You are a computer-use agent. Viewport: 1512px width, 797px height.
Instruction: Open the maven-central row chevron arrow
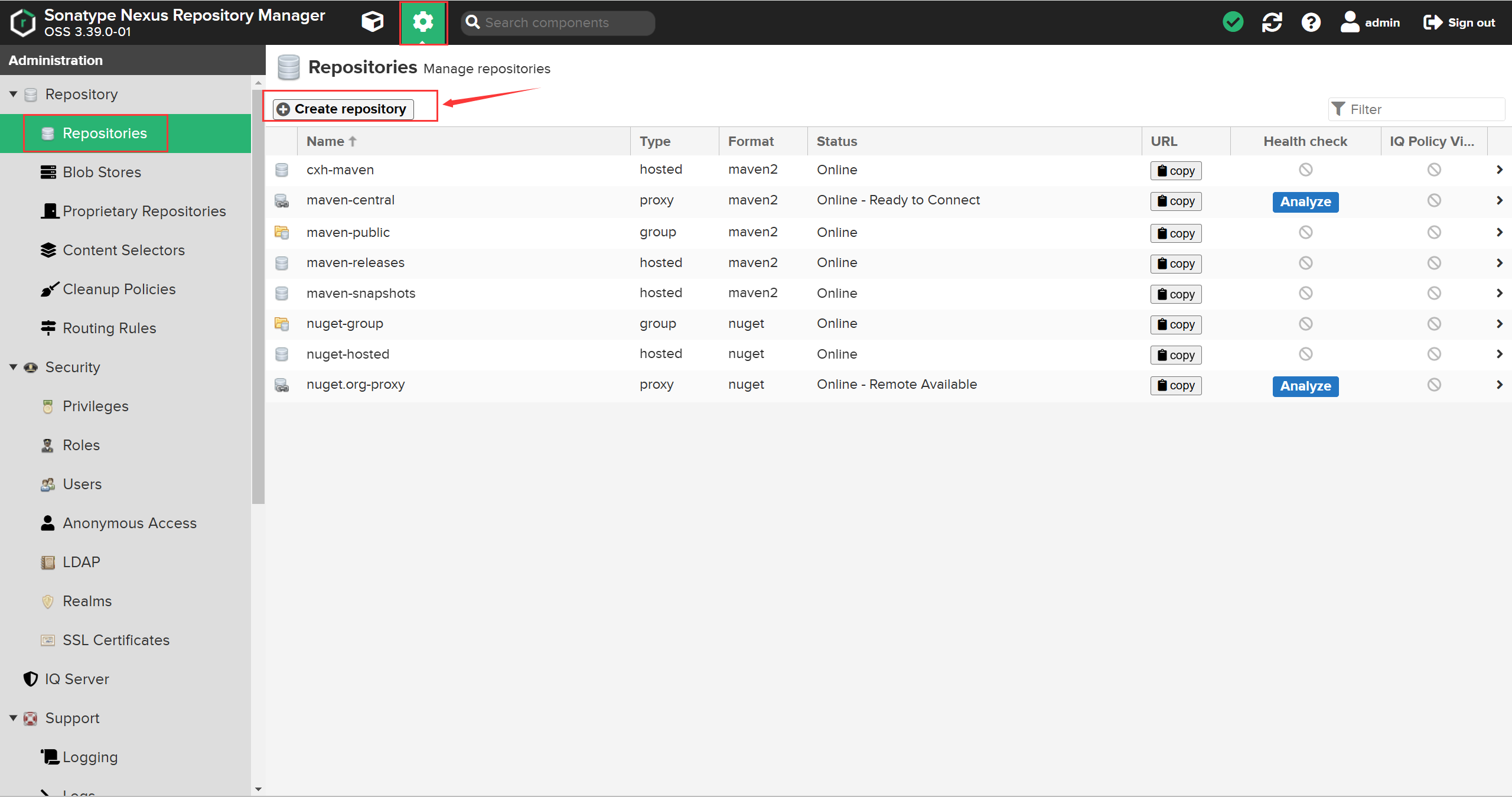pyautogui.click(x=1499, y=200)
